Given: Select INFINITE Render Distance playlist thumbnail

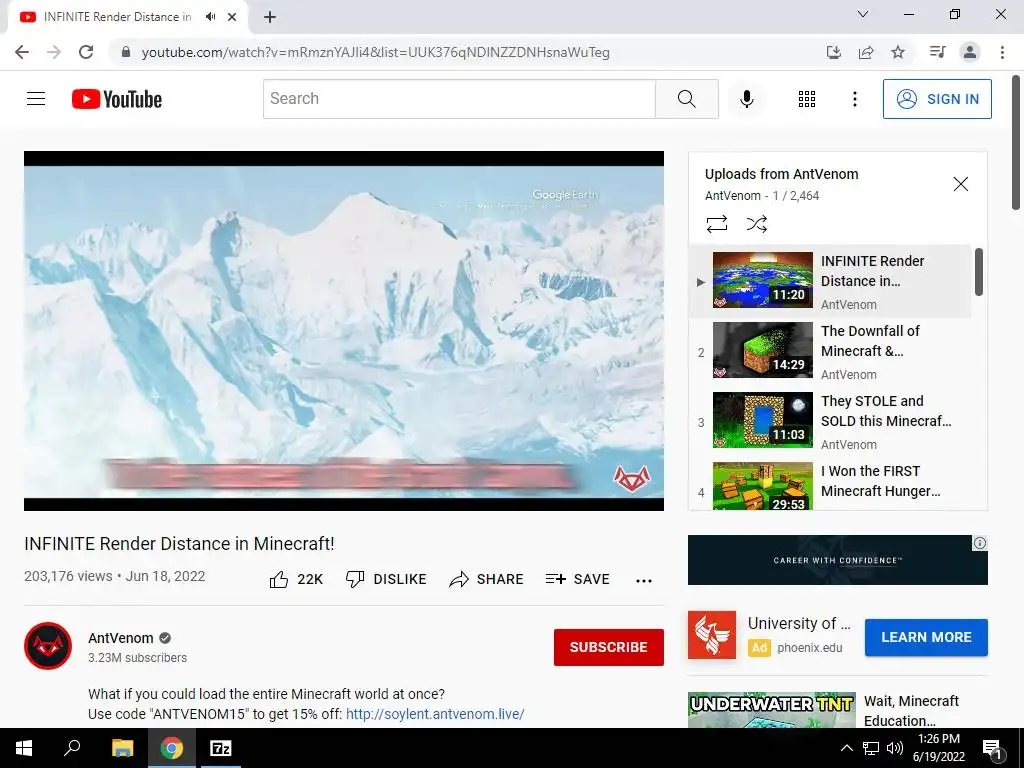Looking at the screenshot, I should [763, 280].
